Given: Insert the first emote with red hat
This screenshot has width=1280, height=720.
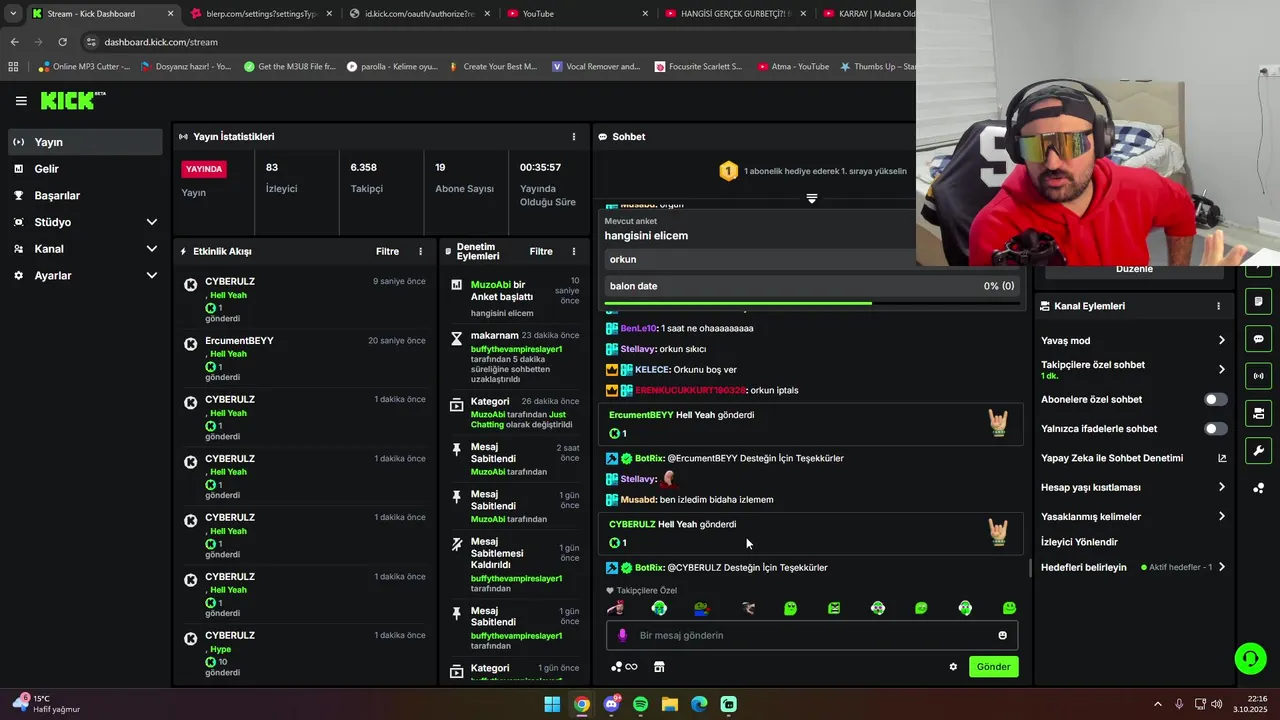Looking at the screenshot, I should tap(615, 608).
